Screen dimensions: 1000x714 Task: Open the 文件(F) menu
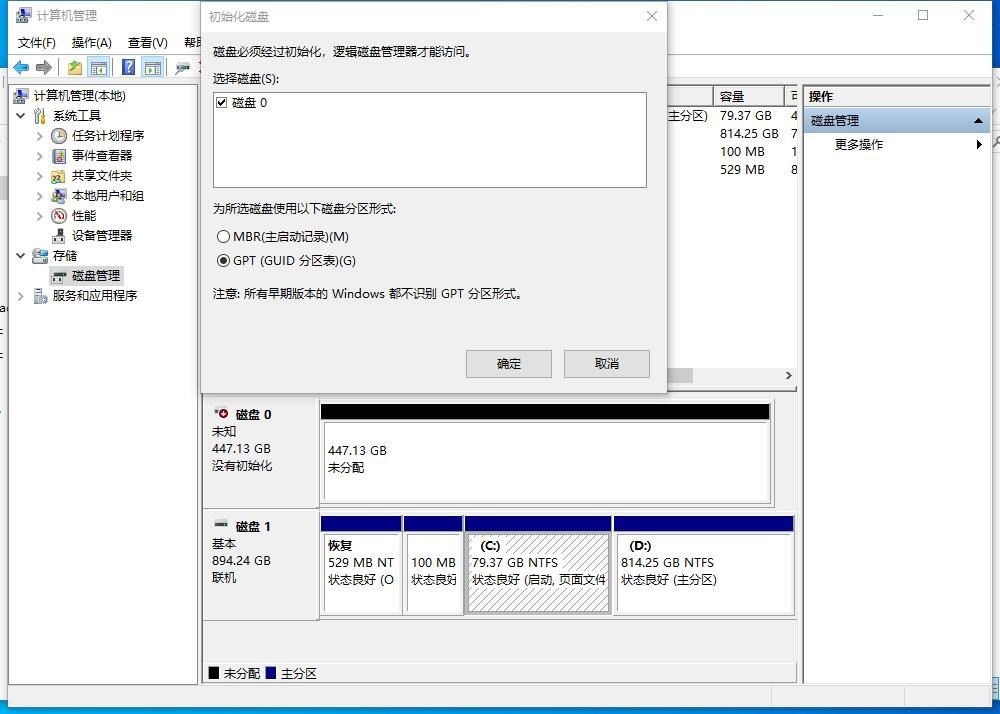pos(37,42)
